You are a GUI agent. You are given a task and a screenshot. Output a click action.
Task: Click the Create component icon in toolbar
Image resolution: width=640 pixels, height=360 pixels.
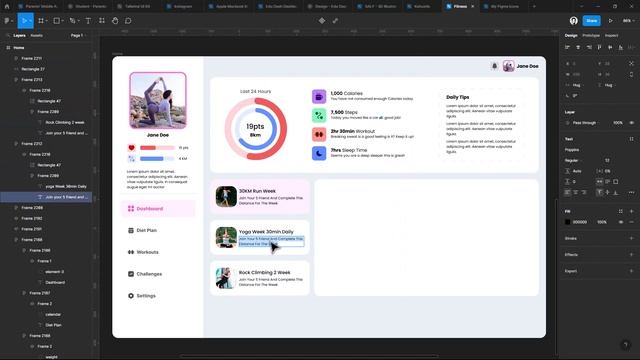[322, 21]
